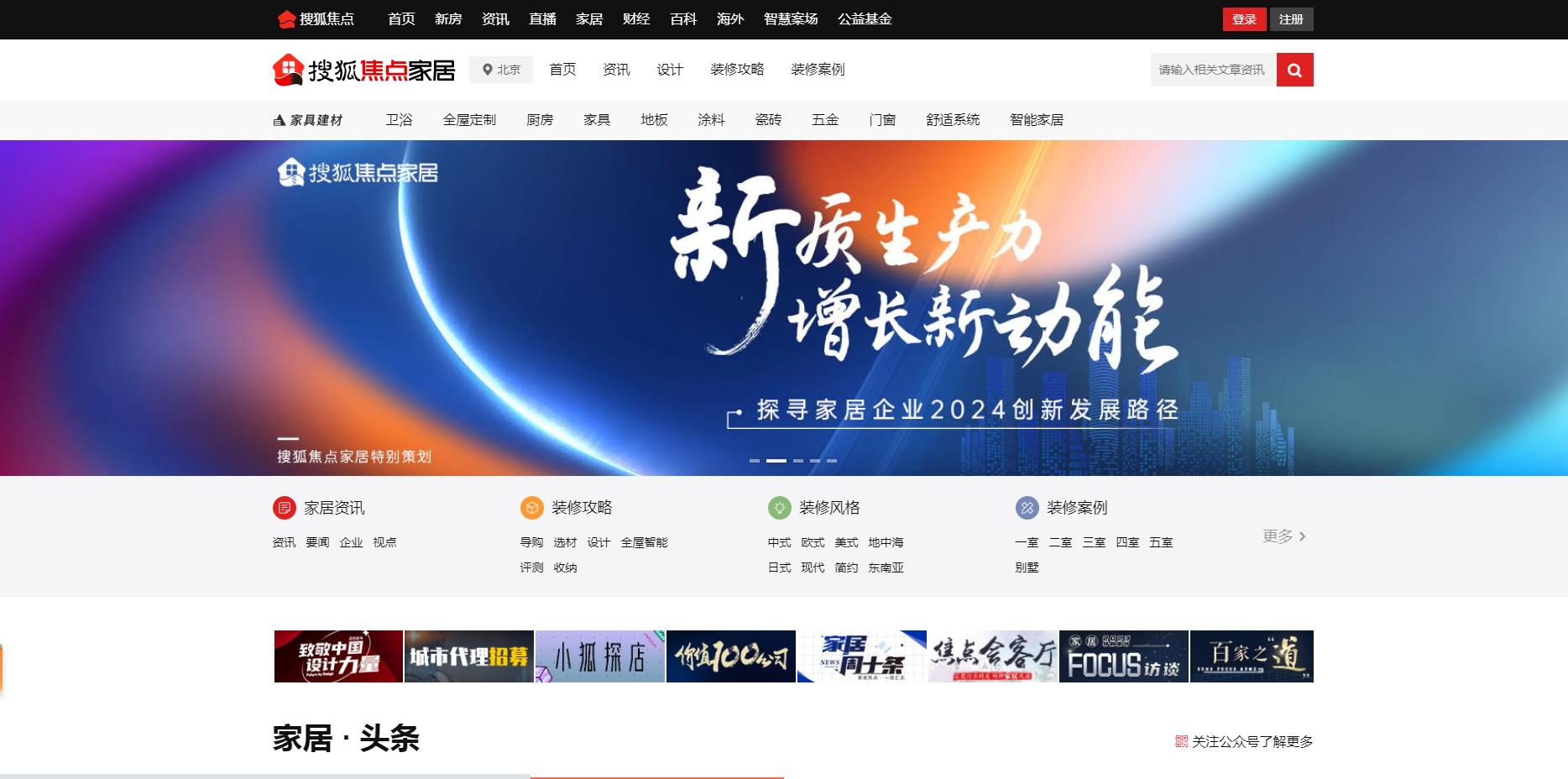Click the 新质生产力 hero banner

(x=784, y=308)
